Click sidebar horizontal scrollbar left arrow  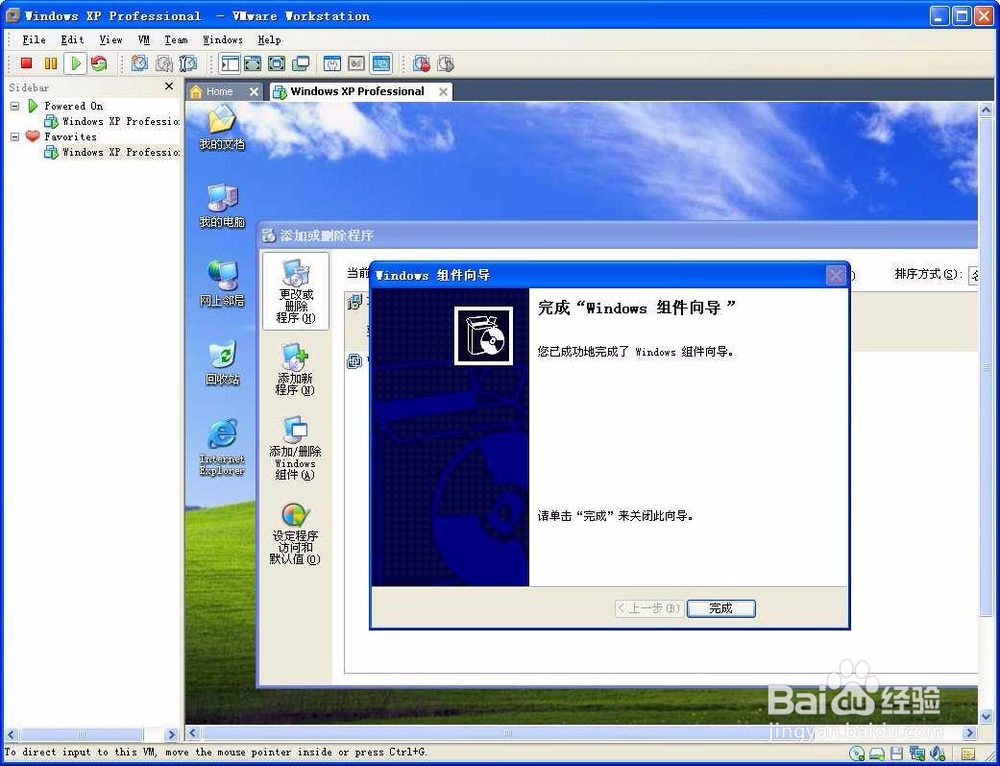click(x=11, y=735)
